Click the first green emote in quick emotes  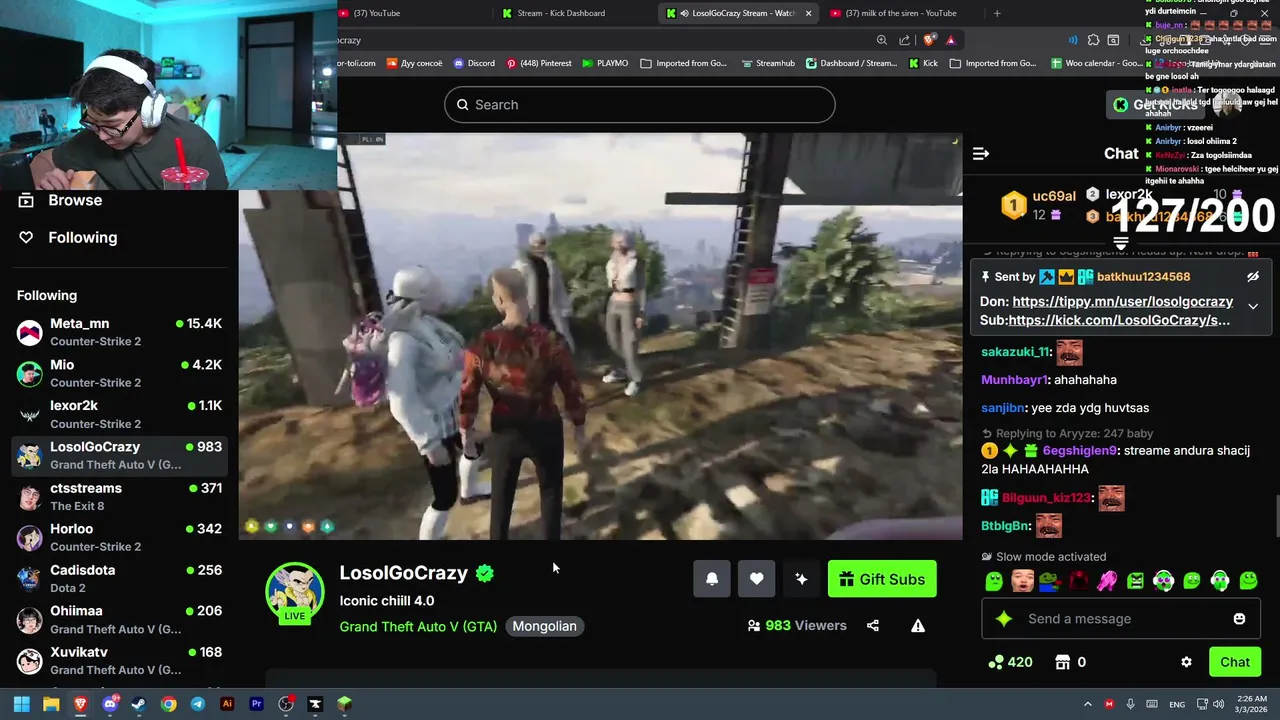point(993,580)
